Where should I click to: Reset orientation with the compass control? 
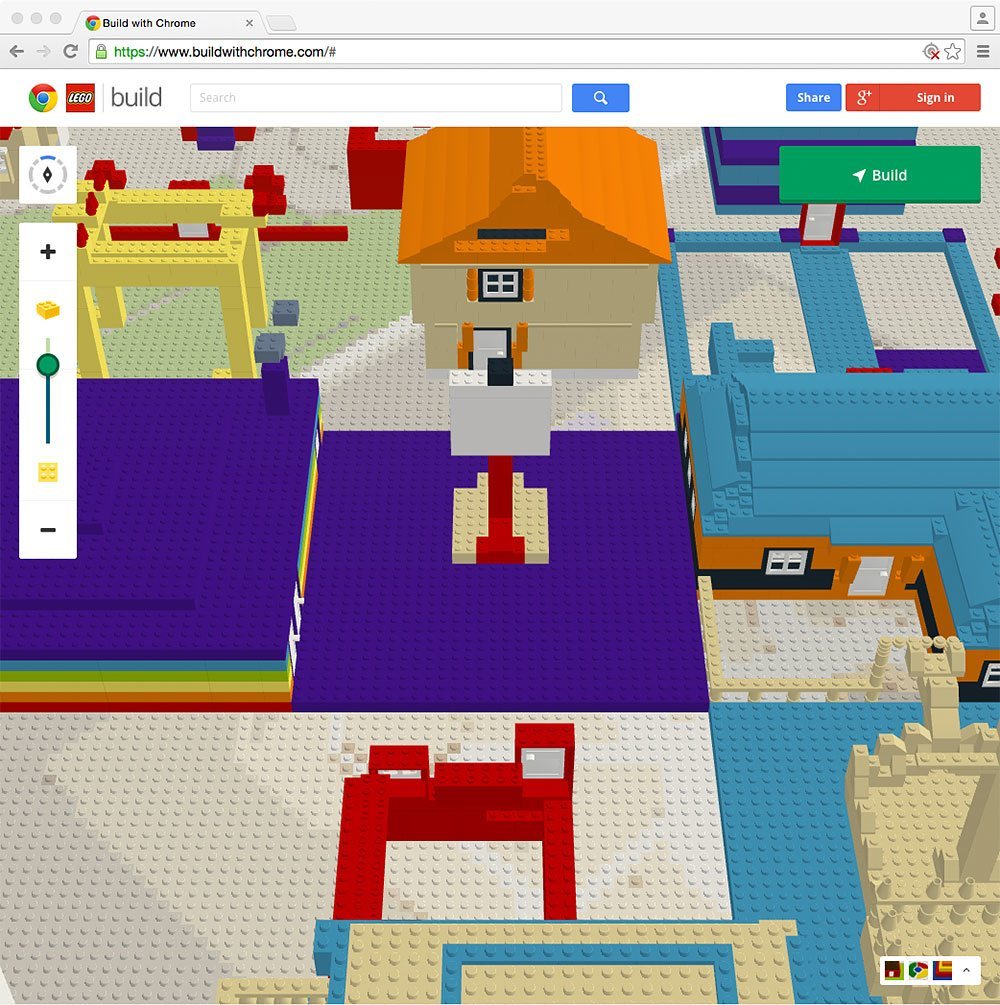tap(47, 174)
